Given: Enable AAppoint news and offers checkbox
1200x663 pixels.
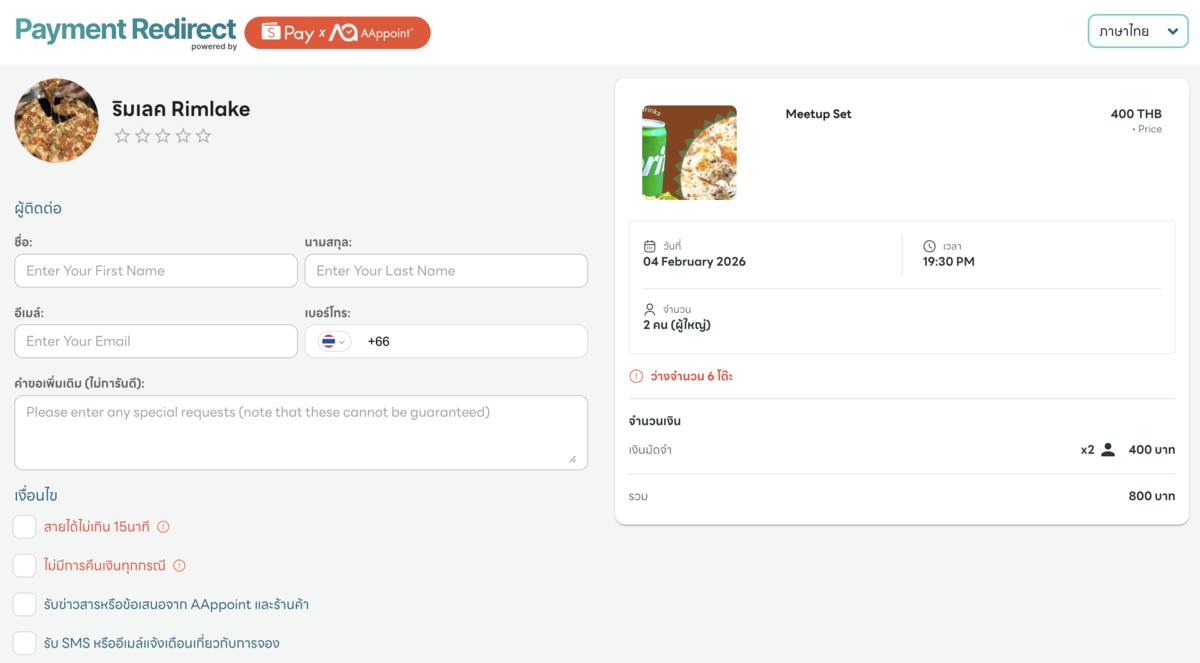Looking at the screenshot, I should click(25, 605).
